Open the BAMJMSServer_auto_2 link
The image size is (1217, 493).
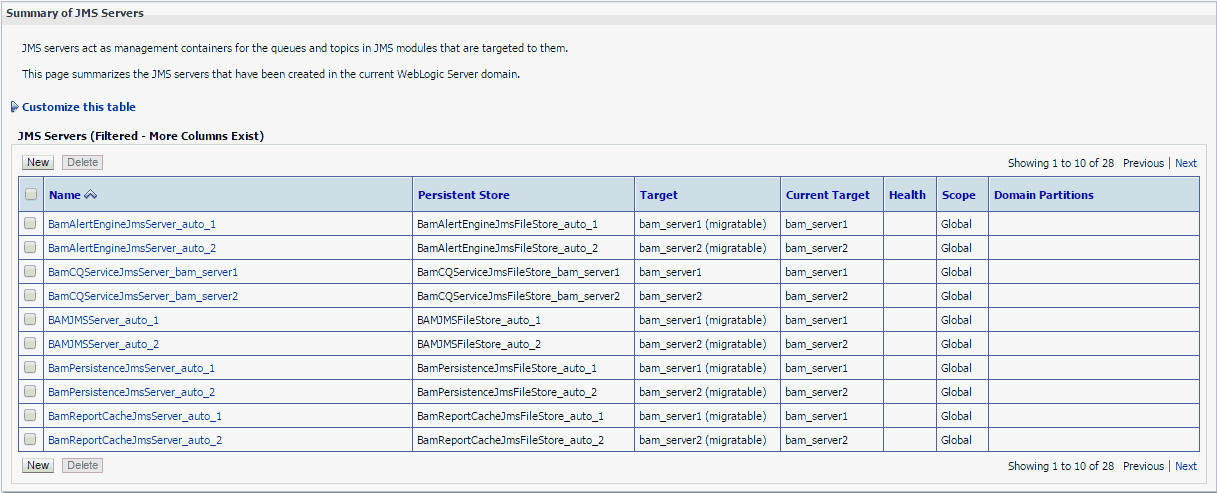click(x=103, y=344)
